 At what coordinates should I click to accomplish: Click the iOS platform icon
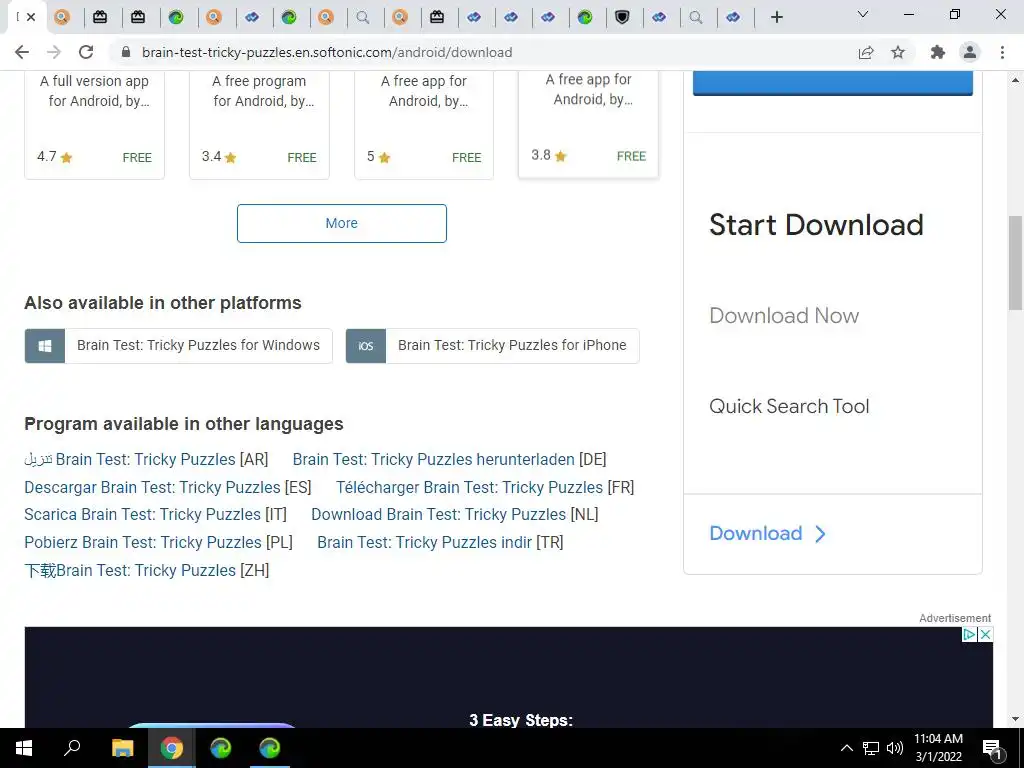[366, 345]
